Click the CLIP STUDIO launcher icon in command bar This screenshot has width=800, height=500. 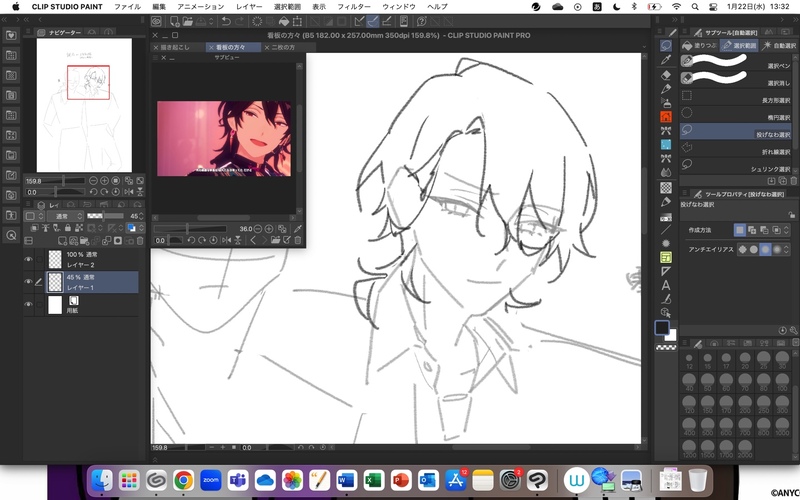tap(157, 21)
